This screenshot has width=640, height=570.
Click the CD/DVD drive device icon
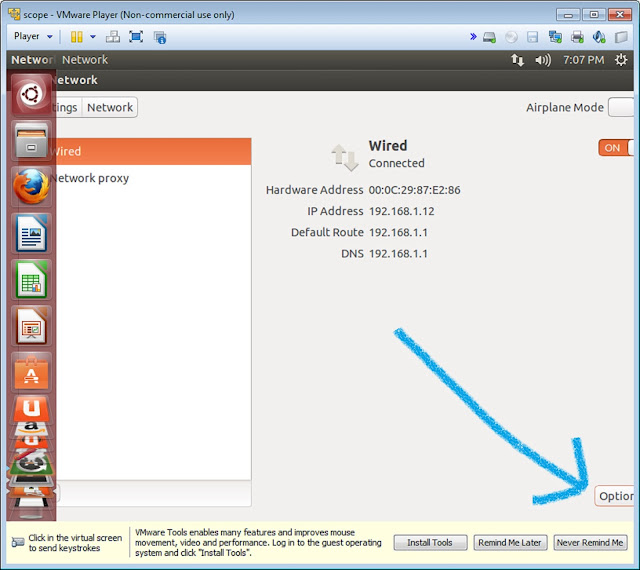pos(511,37)
